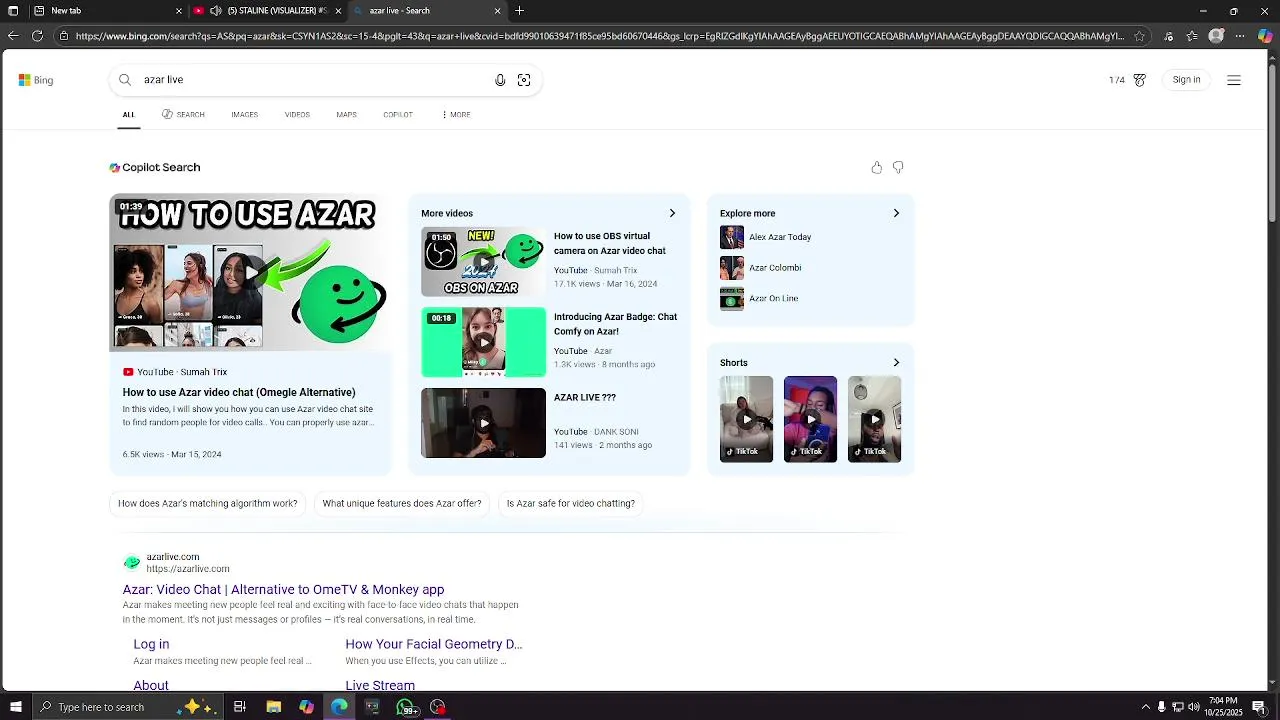Click the magnifier icon in the search box
This screenshot has height=720, width=1280.
click(x=125, y=80)
